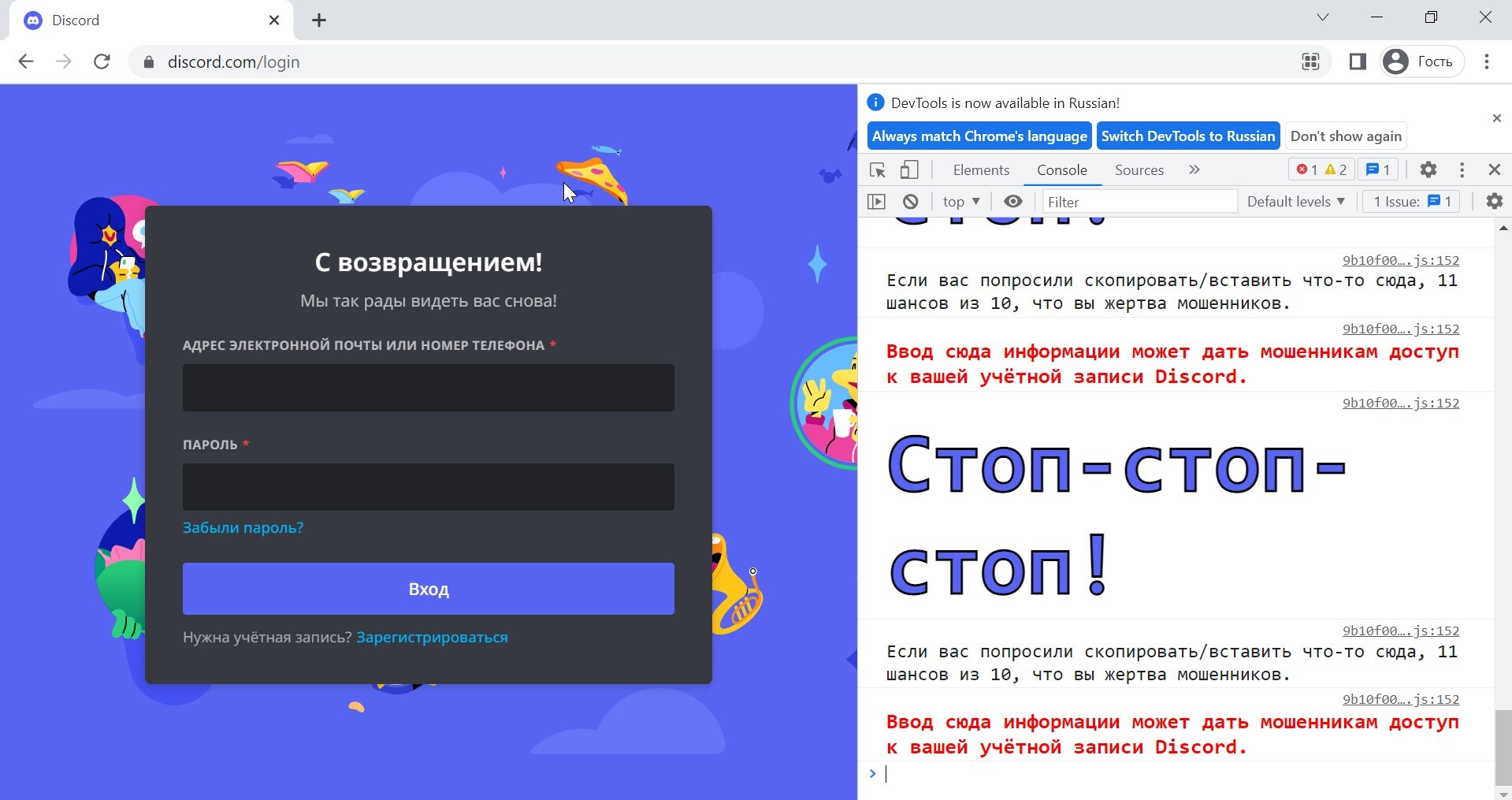Click the console Filter input
This screenshot has width=1512, height=800.
coord(1140,202)
